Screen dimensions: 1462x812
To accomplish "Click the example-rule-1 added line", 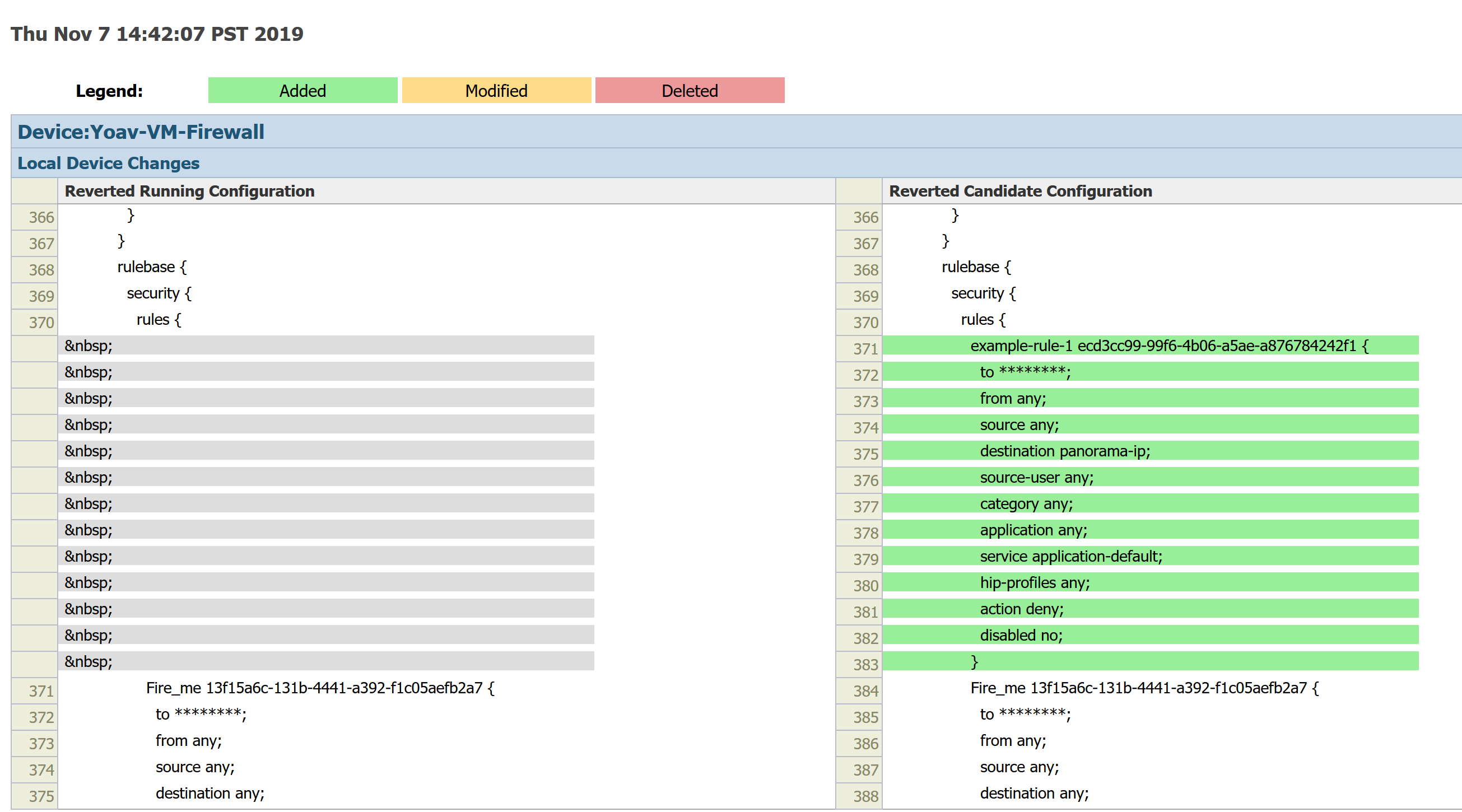I will click(1168, 346).
